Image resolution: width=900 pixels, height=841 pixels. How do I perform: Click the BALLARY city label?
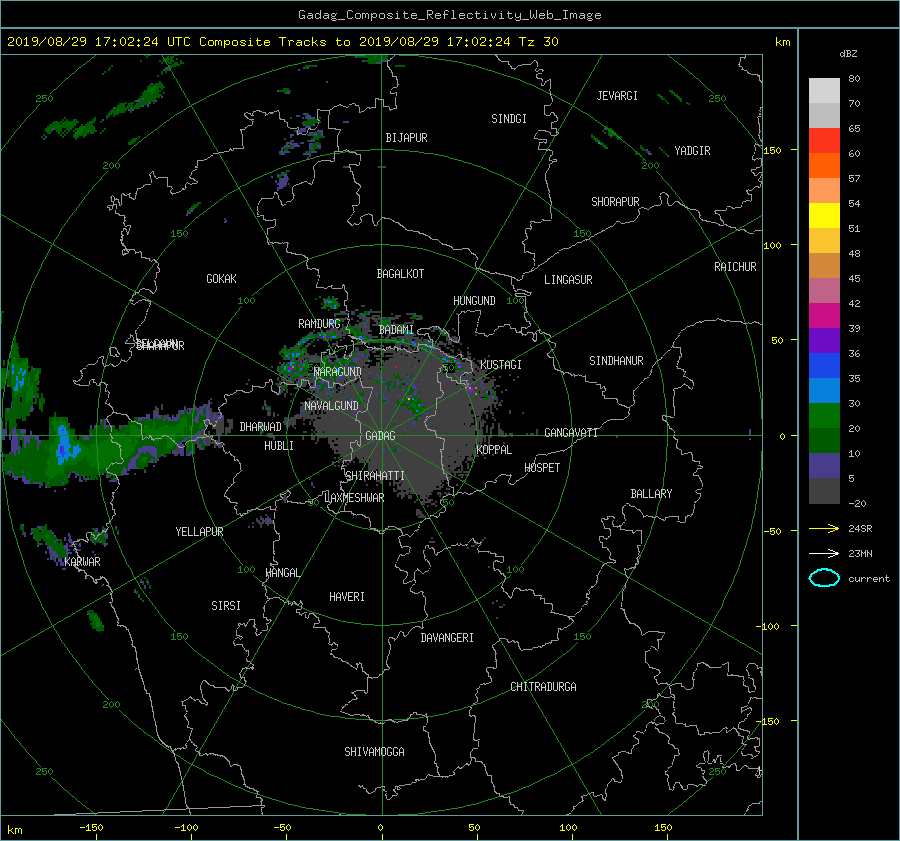coord(651,494)
